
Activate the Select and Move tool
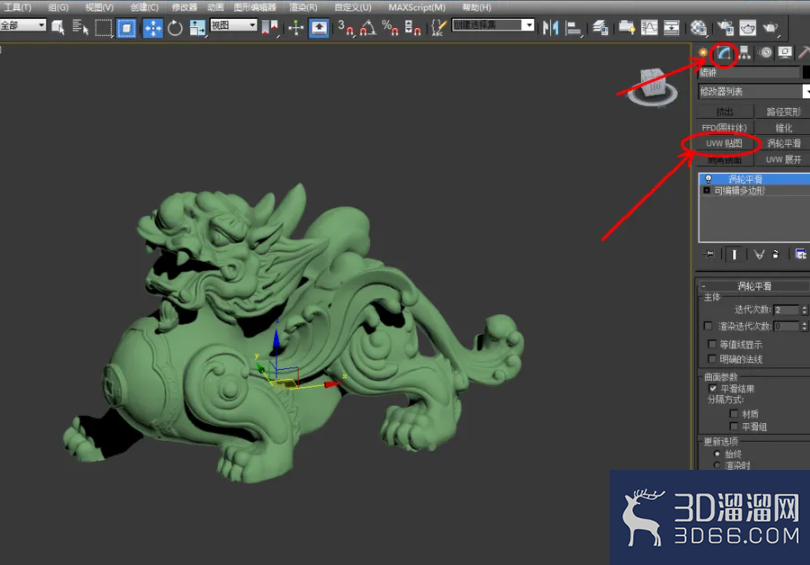(x=153, y=27)
